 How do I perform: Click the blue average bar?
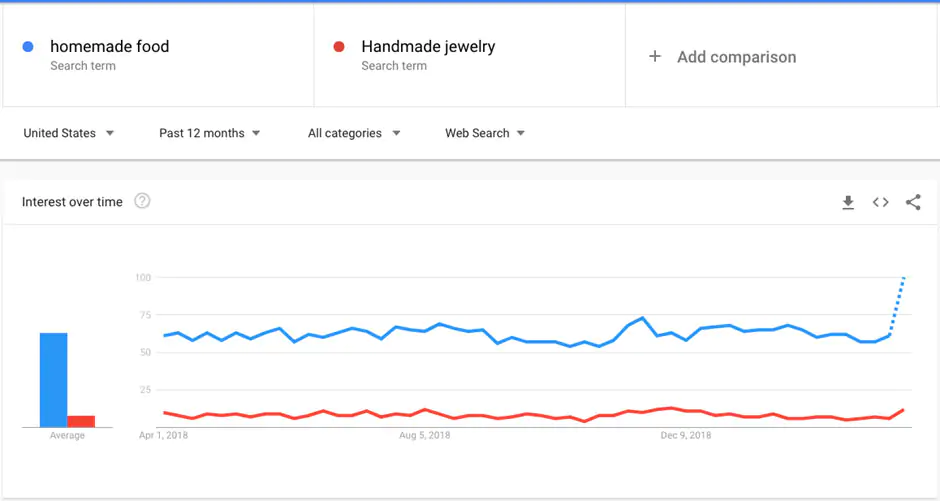tap(54, 380)
